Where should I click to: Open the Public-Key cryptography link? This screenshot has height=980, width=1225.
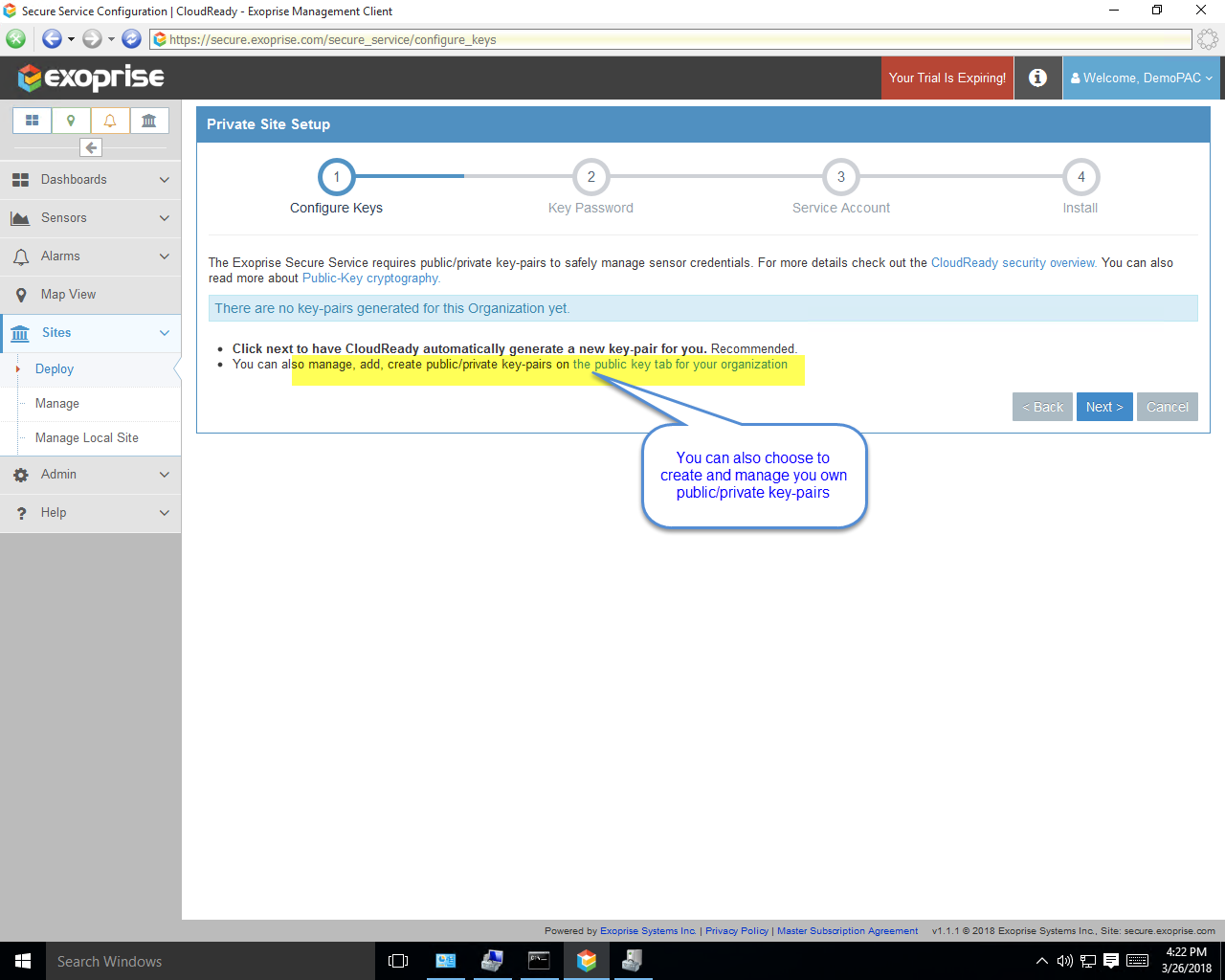click(371, 278)
